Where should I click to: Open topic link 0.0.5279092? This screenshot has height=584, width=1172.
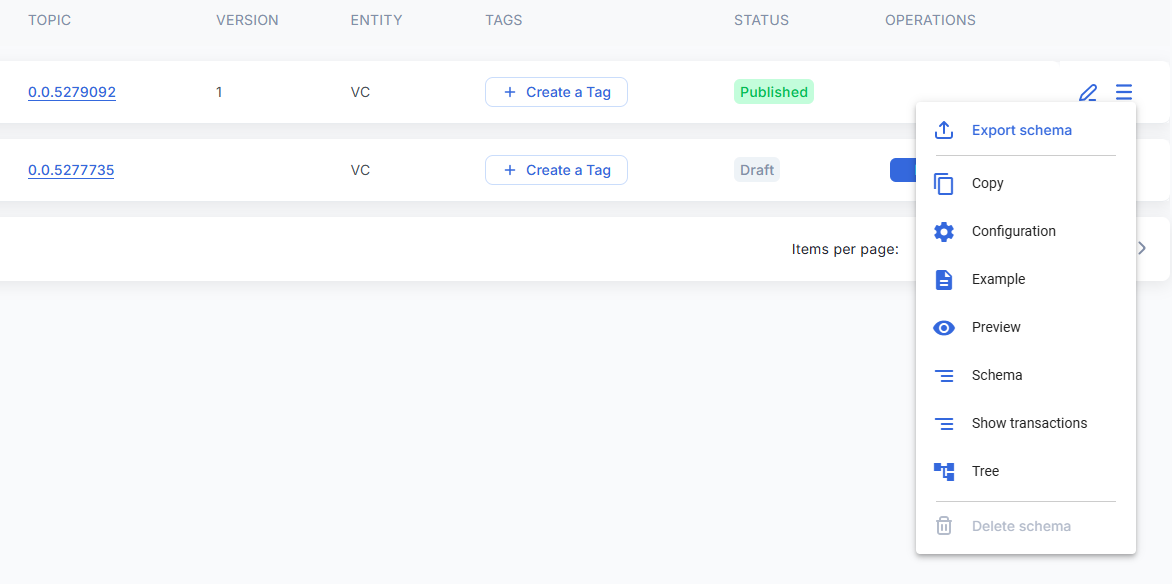(72, 92)
